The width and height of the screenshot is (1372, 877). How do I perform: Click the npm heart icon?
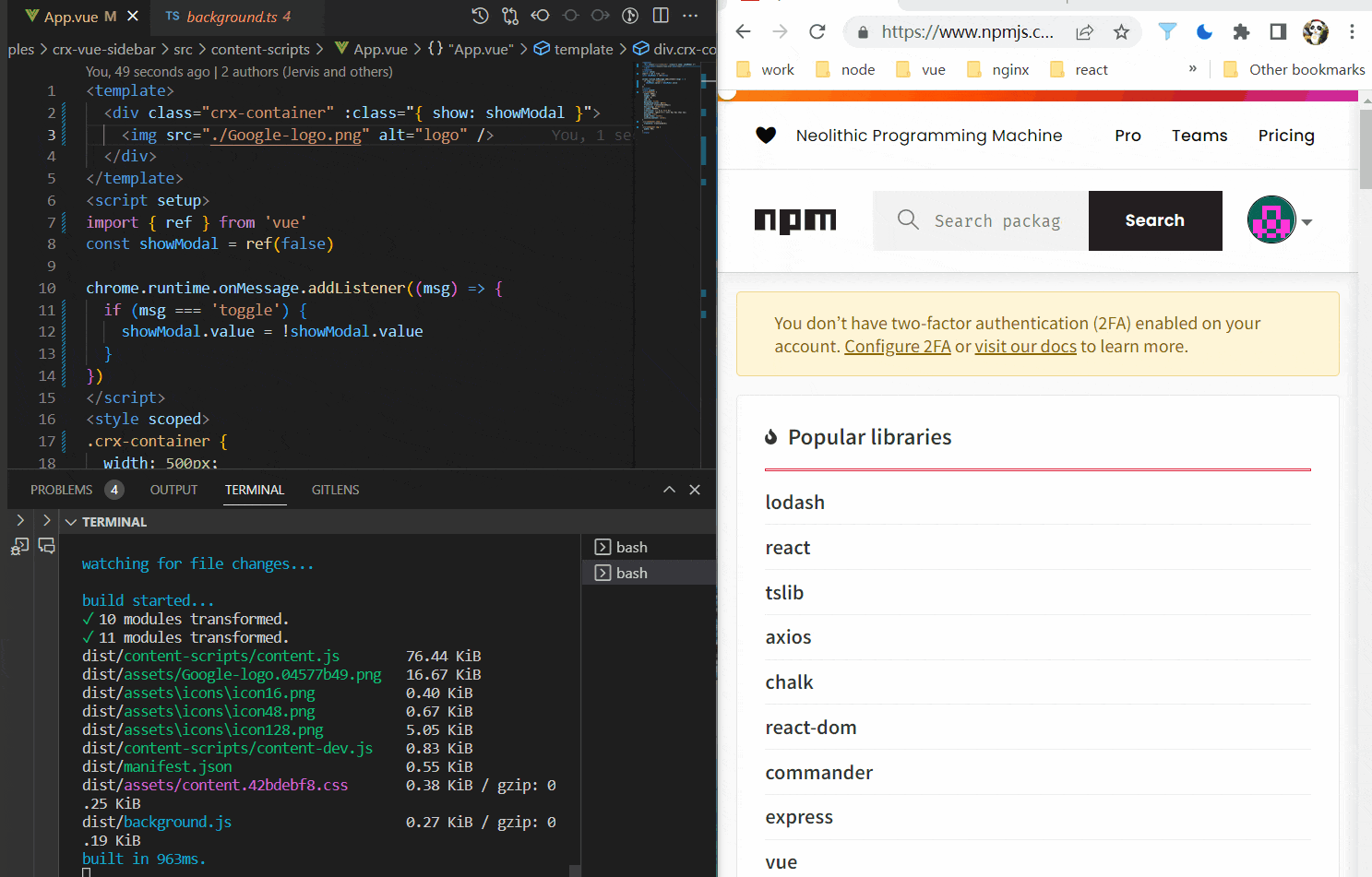click(766, 136)
